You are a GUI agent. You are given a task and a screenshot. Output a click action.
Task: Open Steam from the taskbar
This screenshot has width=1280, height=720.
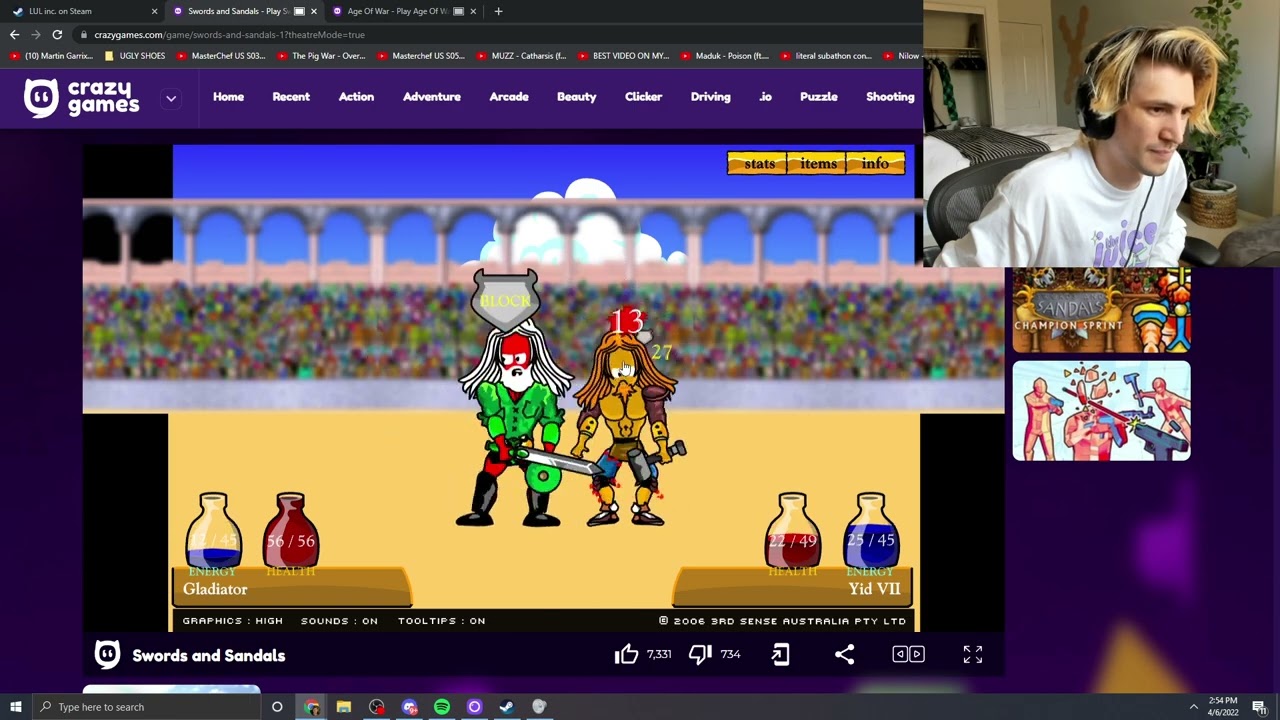tap(507, 707)
